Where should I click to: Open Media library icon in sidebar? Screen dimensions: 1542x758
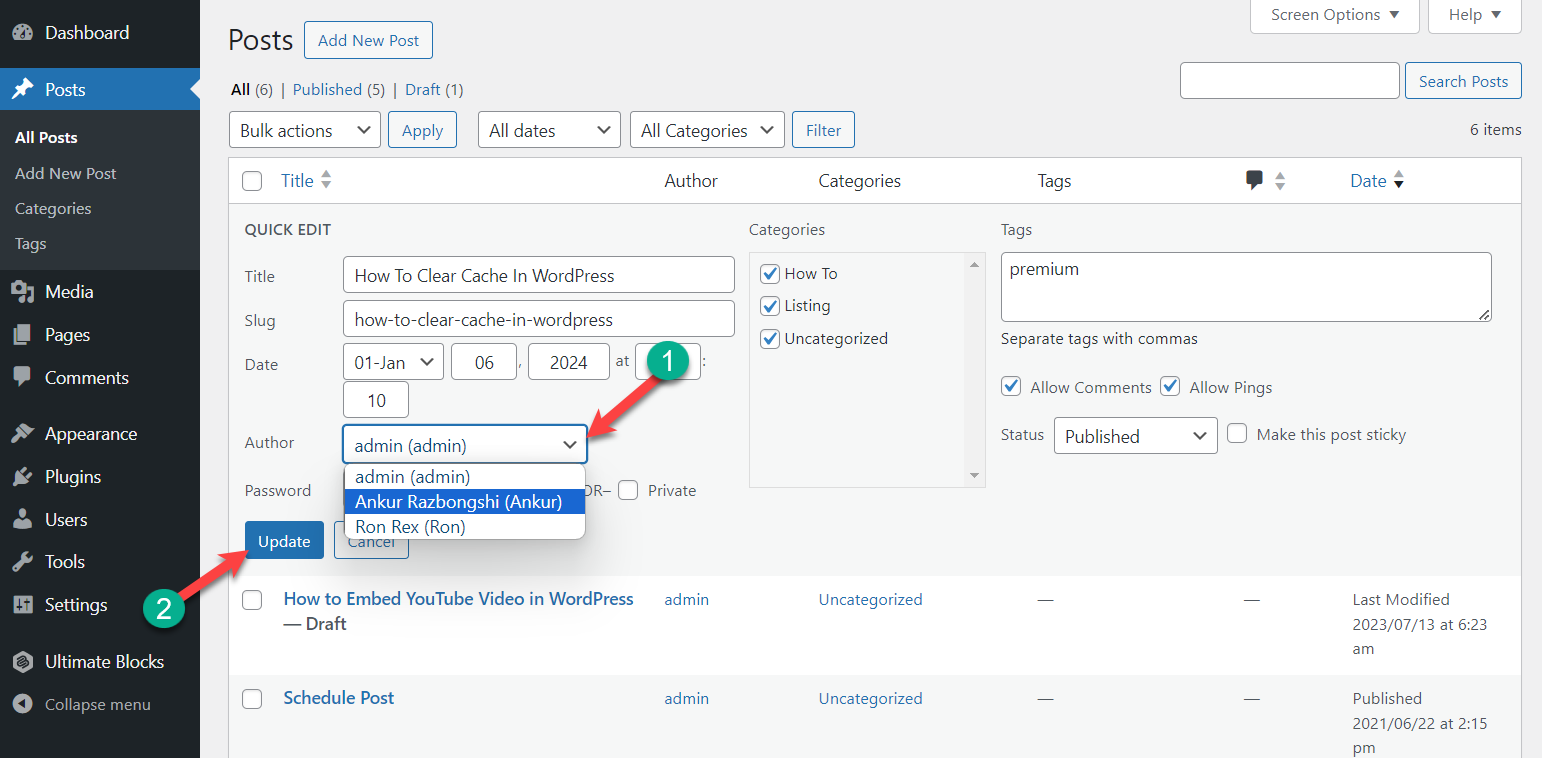tap(22, 292)
